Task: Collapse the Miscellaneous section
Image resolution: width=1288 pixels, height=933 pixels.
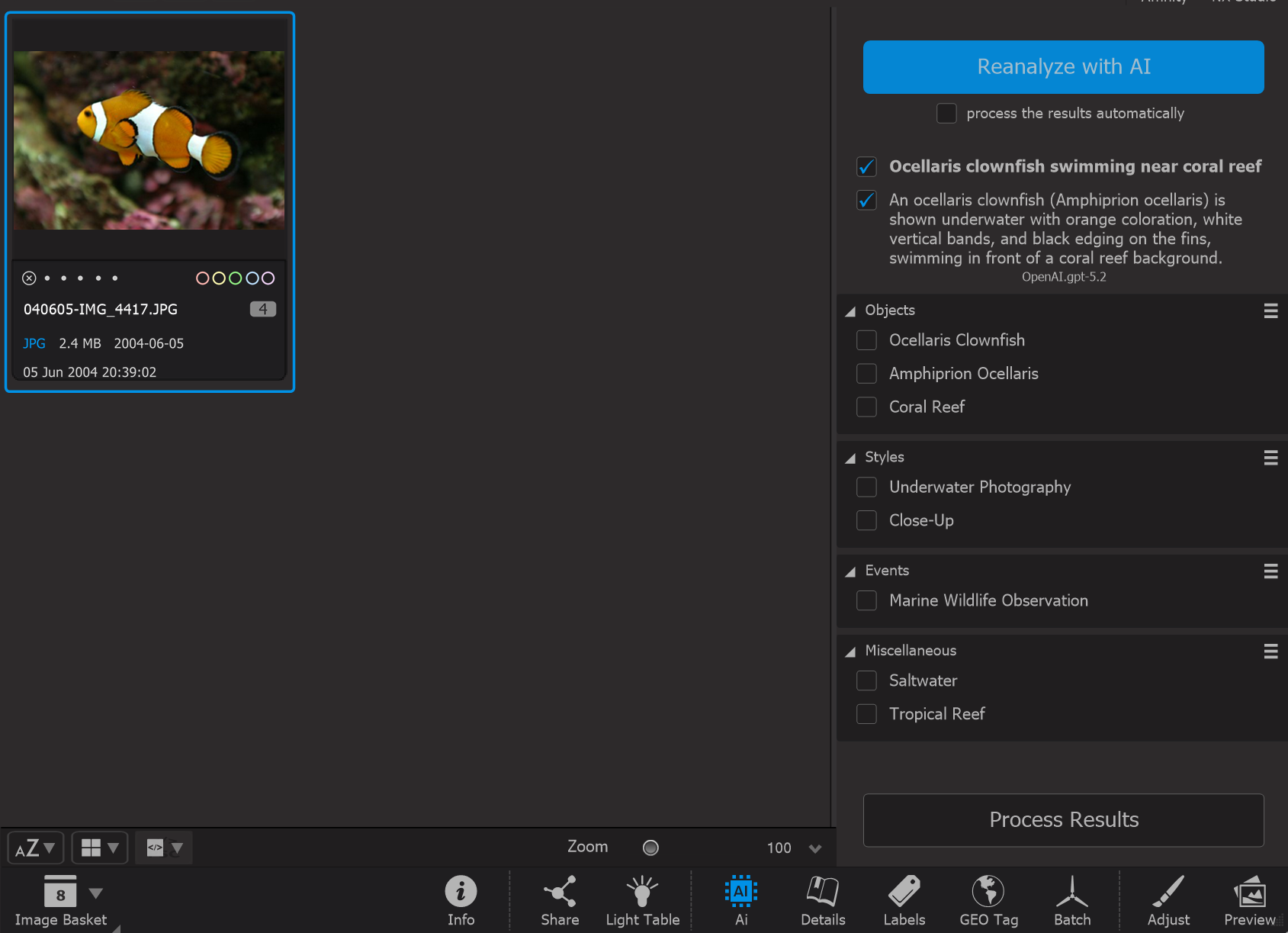Action: pyautogui.click(x=850, y=652)
